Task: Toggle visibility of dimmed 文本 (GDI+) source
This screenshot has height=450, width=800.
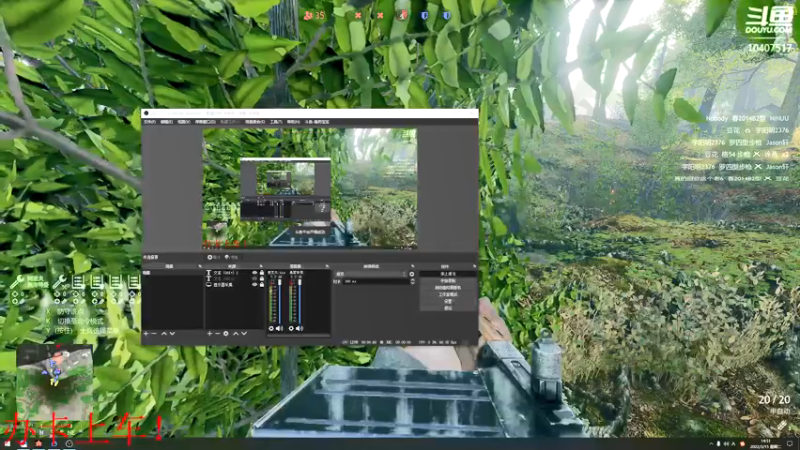Action: (255, 278)
